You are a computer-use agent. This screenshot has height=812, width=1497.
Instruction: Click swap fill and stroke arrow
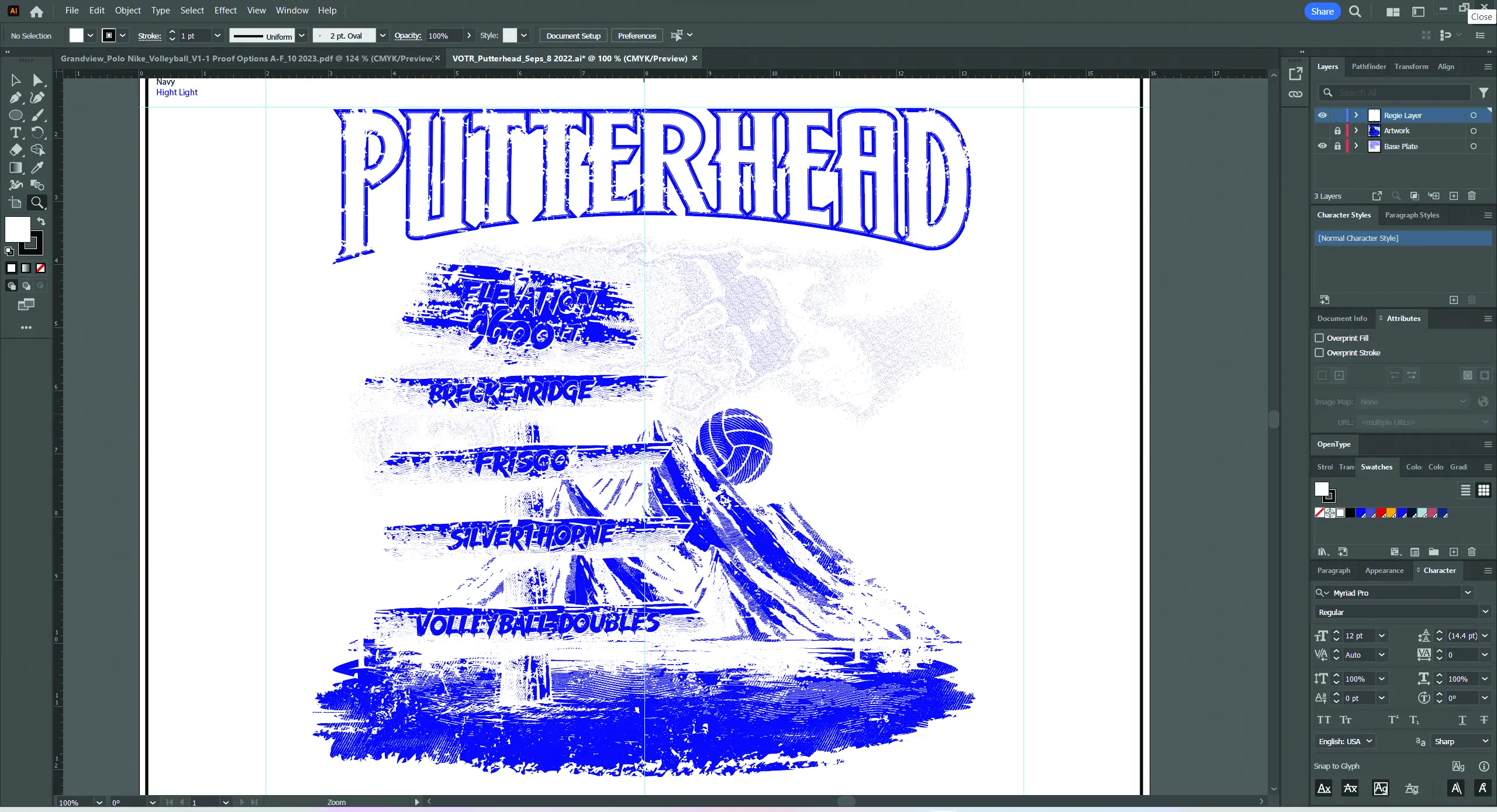(x=41, y=222)
